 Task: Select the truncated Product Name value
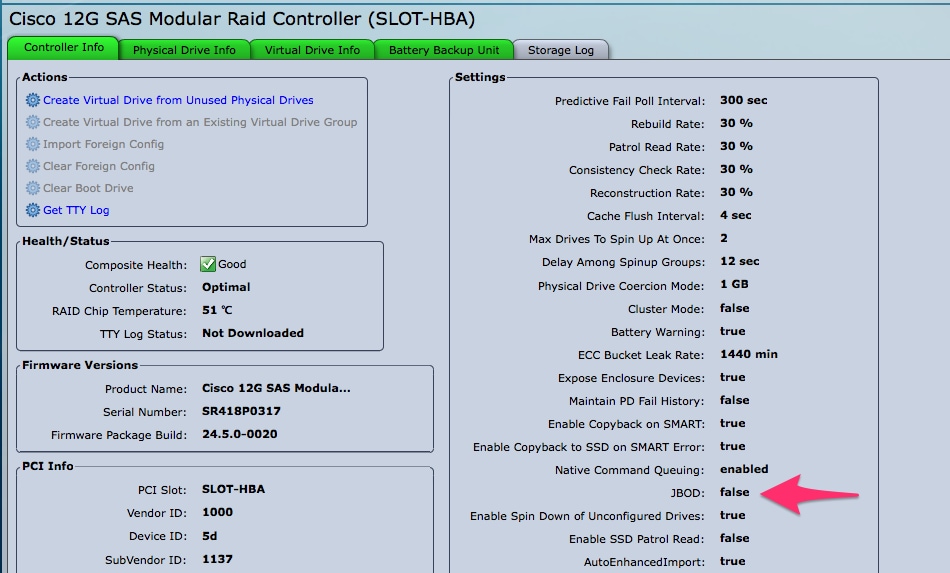[x=276, y=388]
